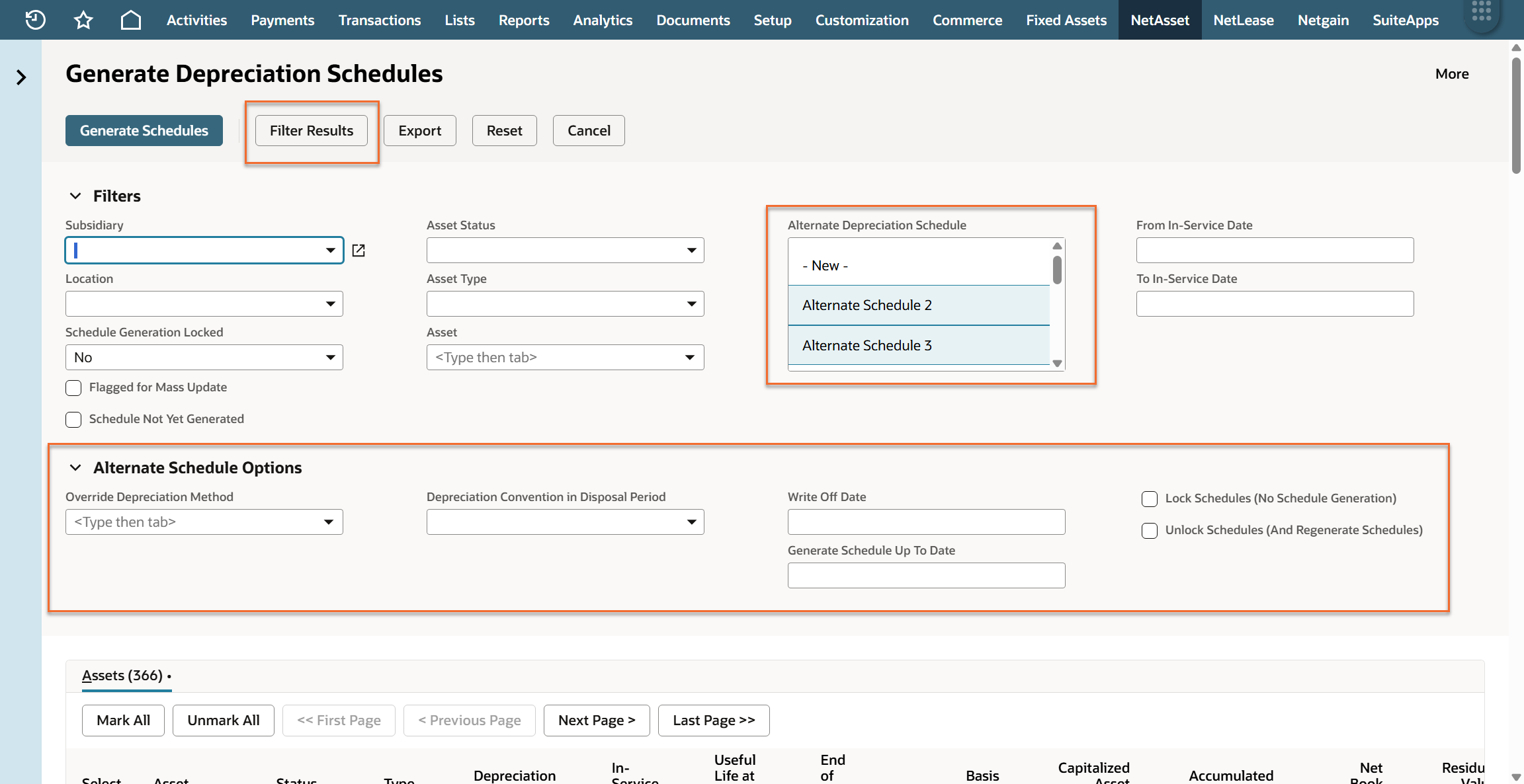Open the Setup menu
Viewport: 1524px width, 784px height.
(773, 20)
